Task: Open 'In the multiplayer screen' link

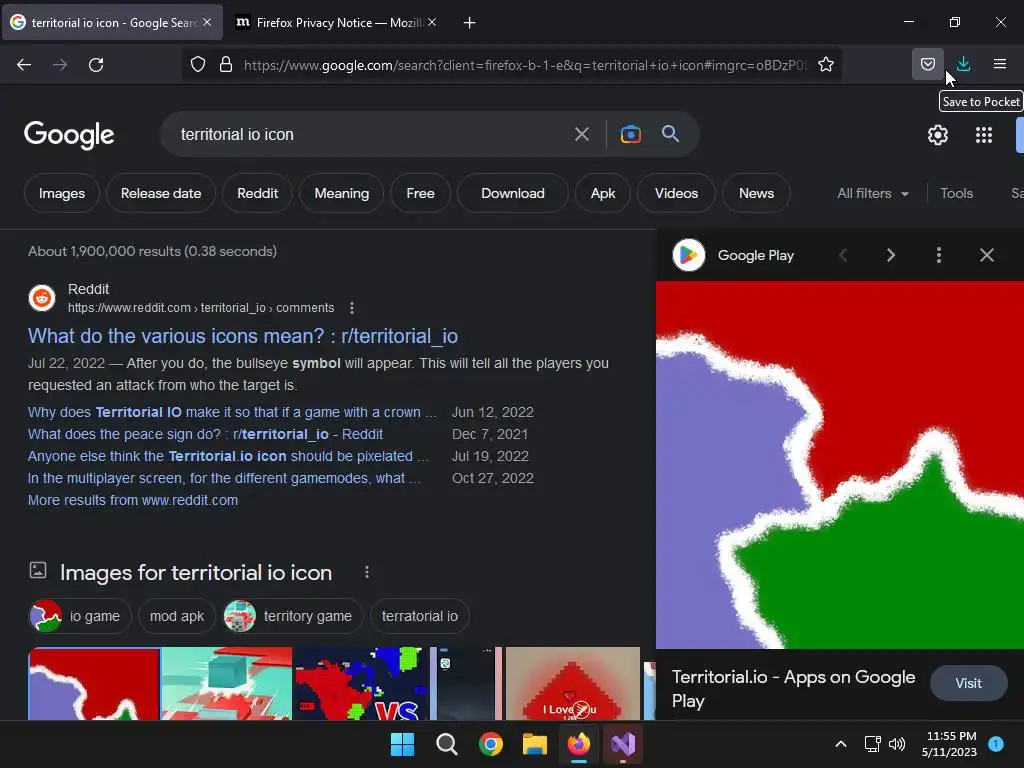Action: [x=224, y=478]
